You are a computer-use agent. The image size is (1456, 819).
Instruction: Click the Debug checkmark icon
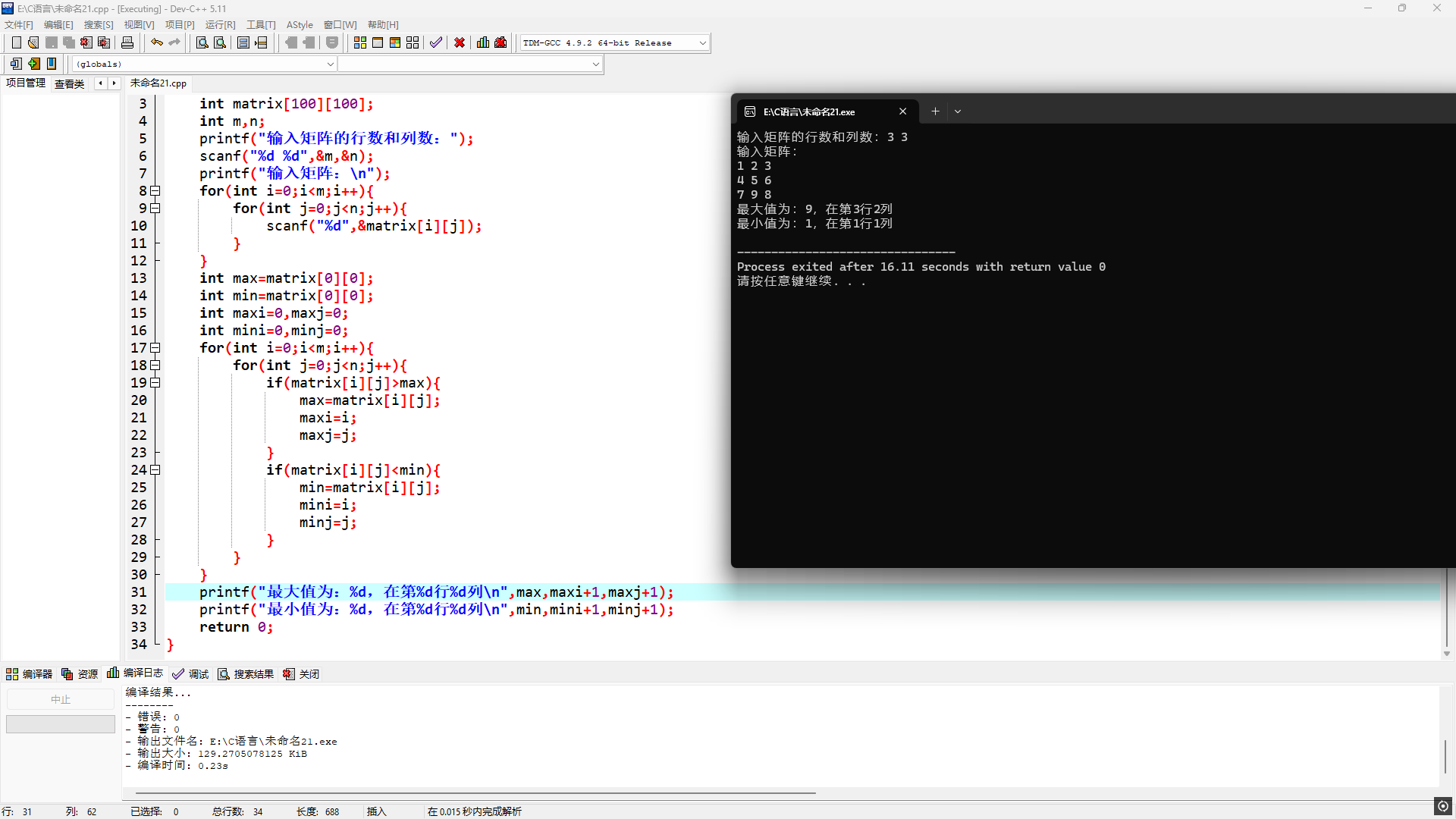click(435, 43)
